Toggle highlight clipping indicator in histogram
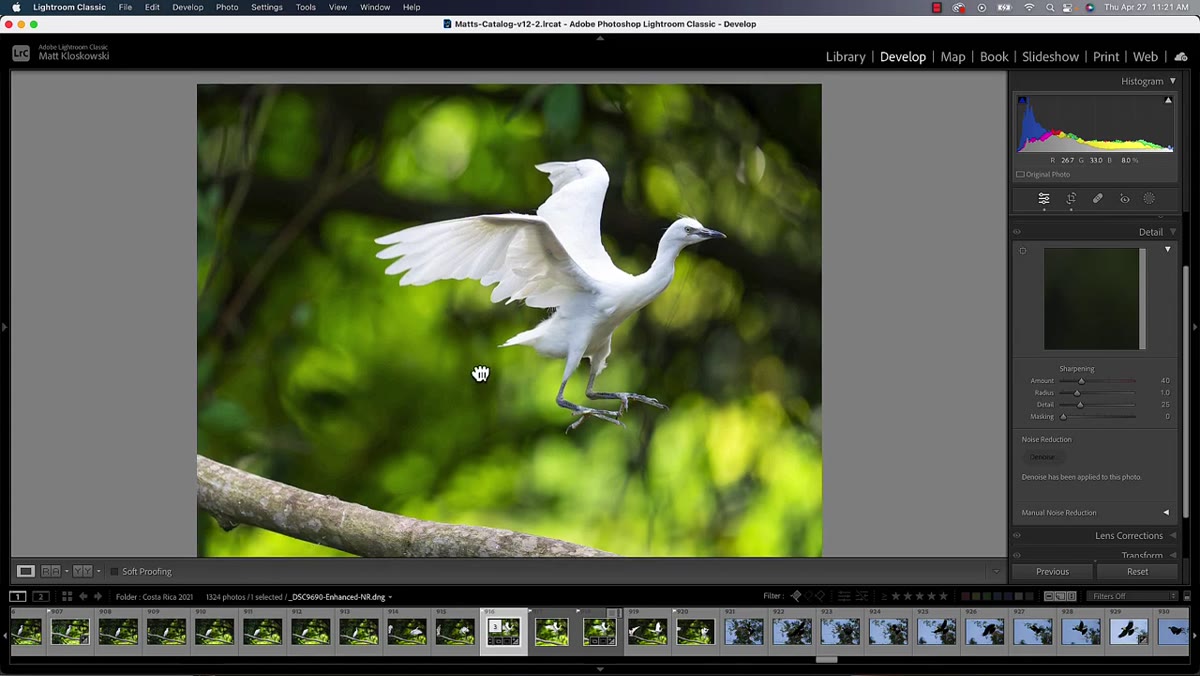1200x676 pixels. pyautogui.click(x=1168, y=100)
